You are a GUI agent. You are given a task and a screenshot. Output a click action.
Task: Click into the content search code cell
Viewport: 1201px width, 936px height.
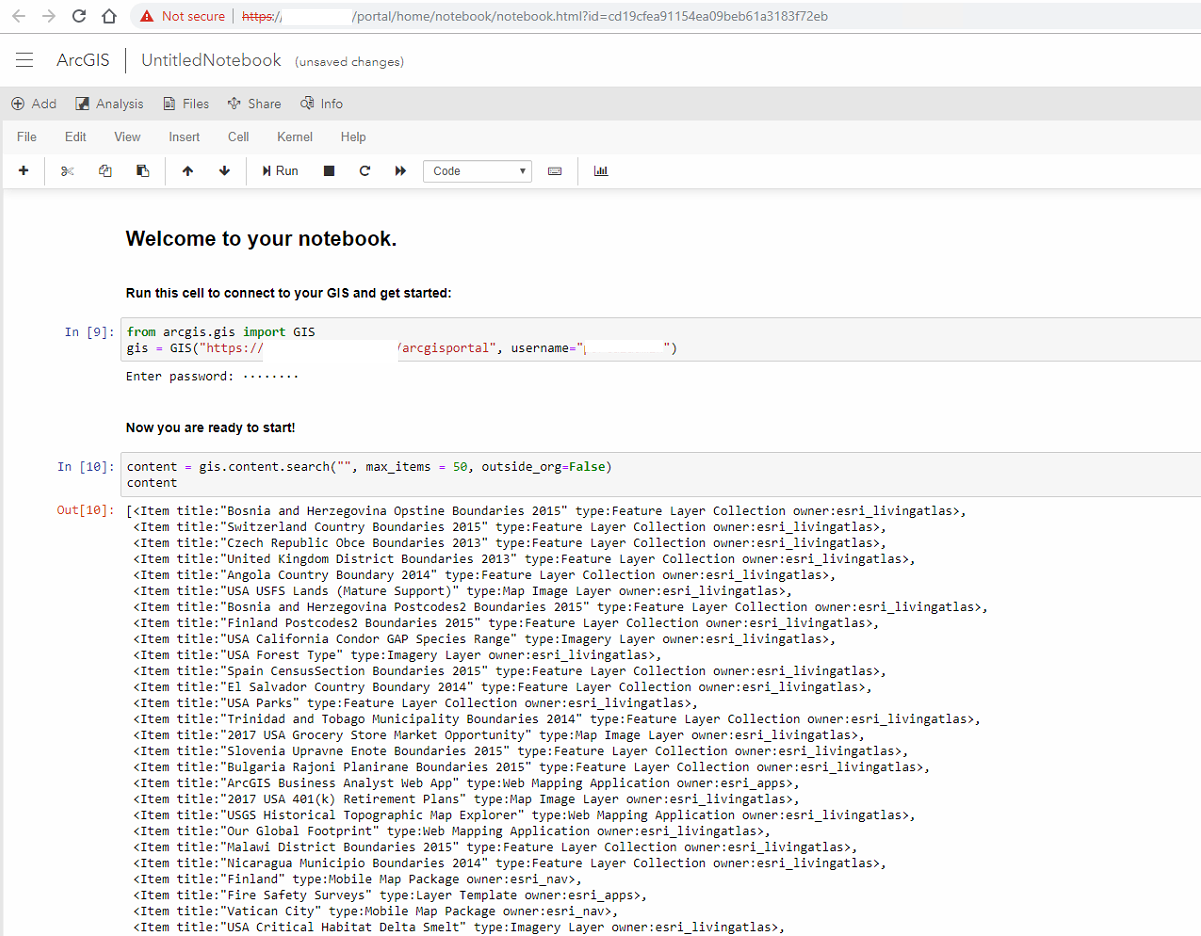[x=660, y=475]
